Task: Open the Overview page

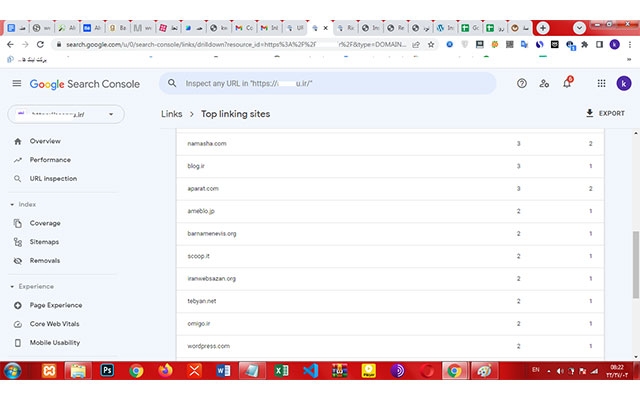Action: pos(45,141)
